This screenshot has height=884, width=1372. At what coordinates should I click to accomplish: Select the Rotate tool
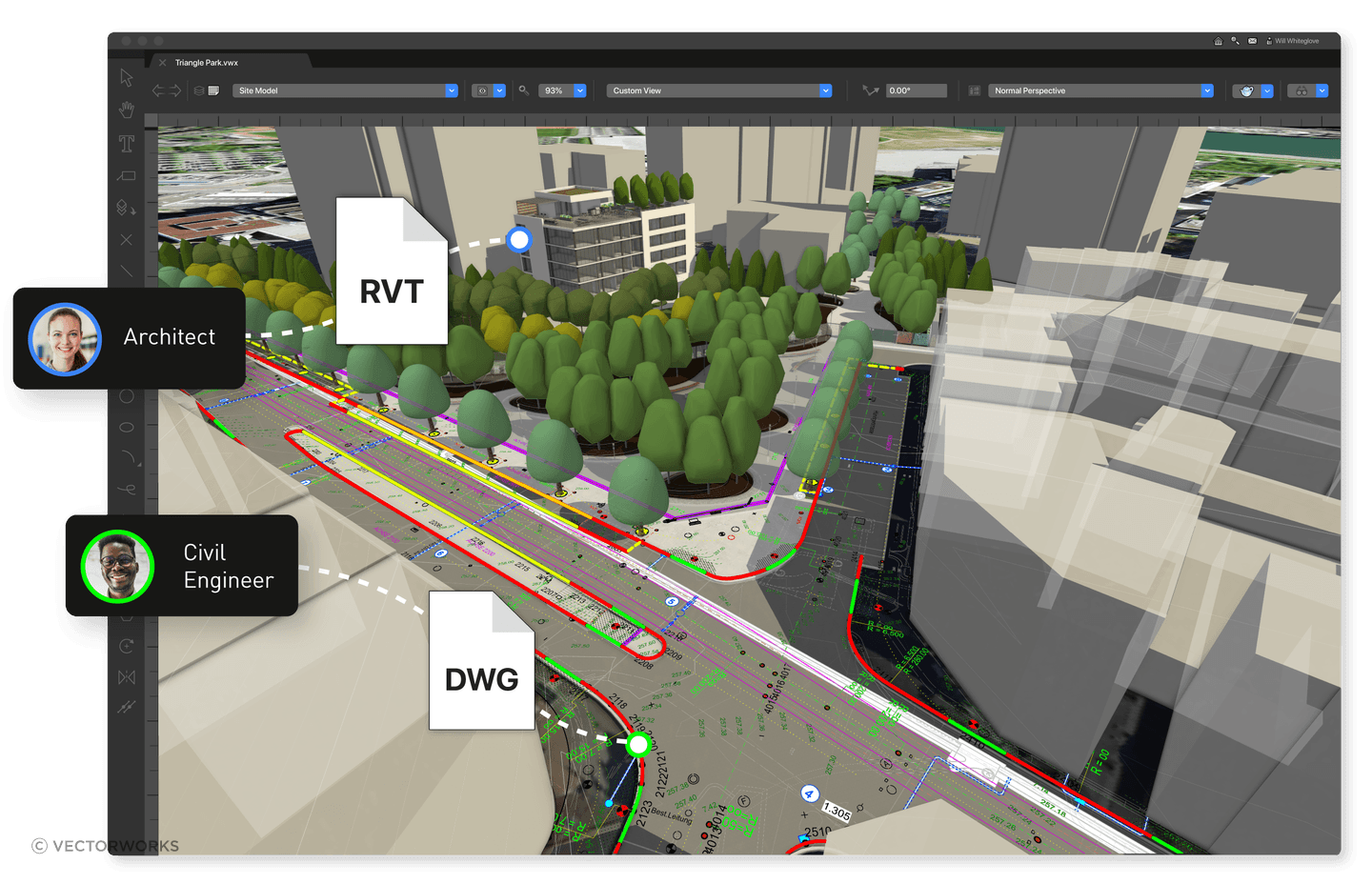[x=127, y=646]
